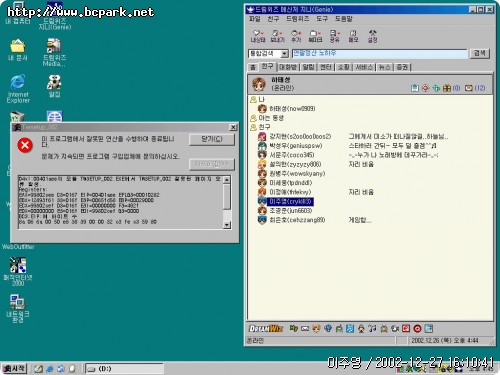
Task: Select the 알집 desktop icon
Action: [x=54, y=86]
